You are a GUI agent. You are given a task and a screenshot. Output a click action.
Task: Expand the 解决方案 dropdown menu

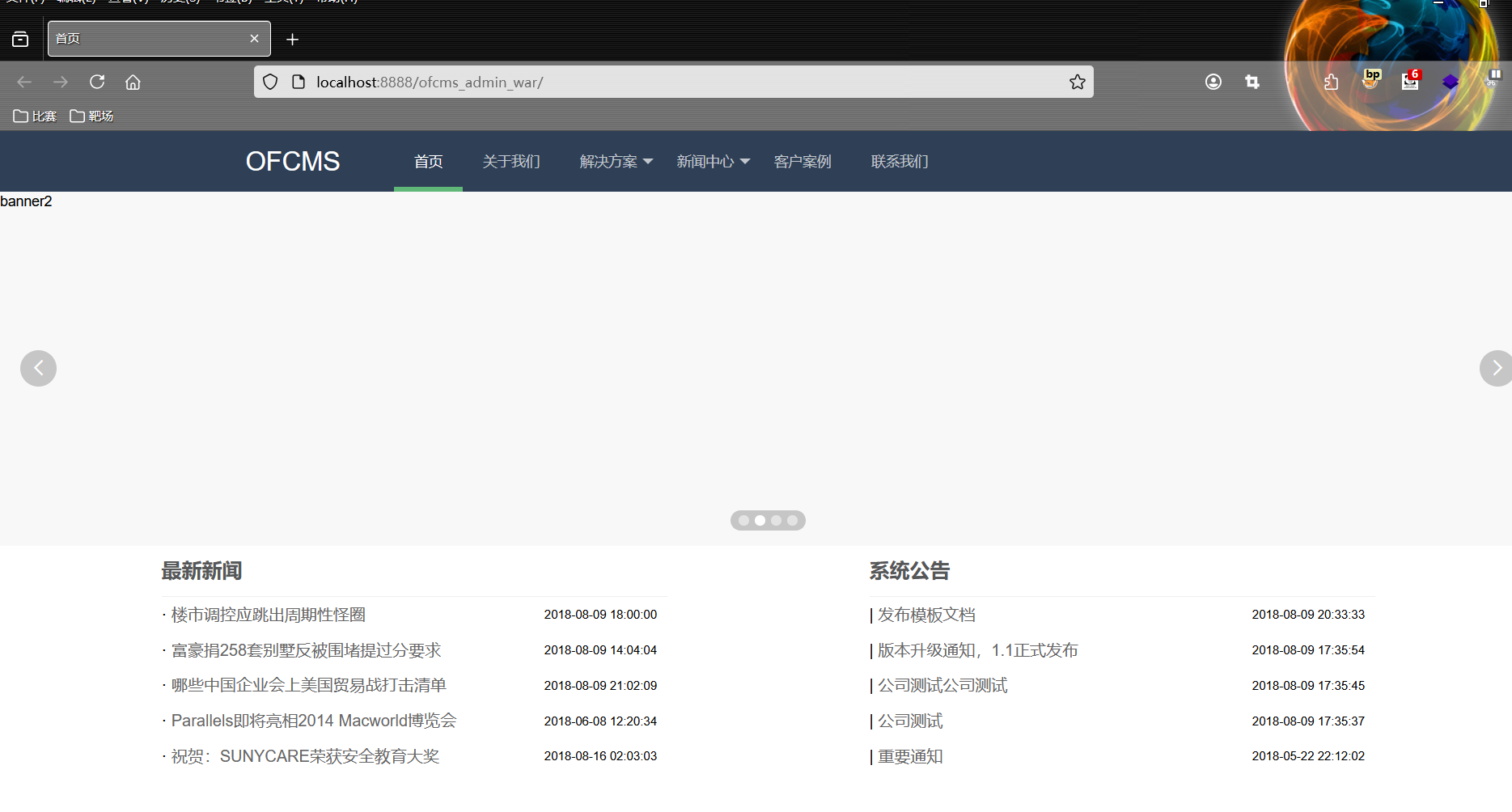tap(616, 161)
